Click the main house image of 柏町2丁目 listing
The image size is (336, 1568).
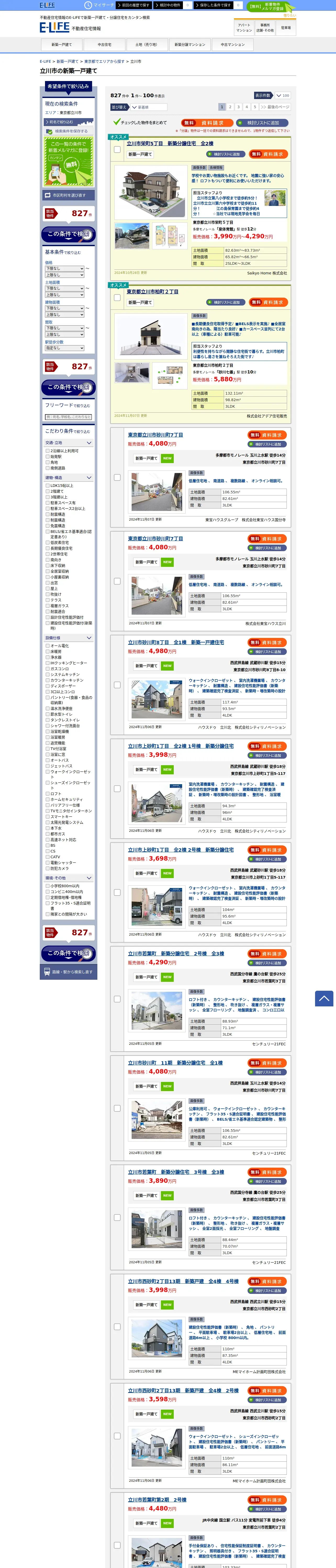tap(151, 337)
